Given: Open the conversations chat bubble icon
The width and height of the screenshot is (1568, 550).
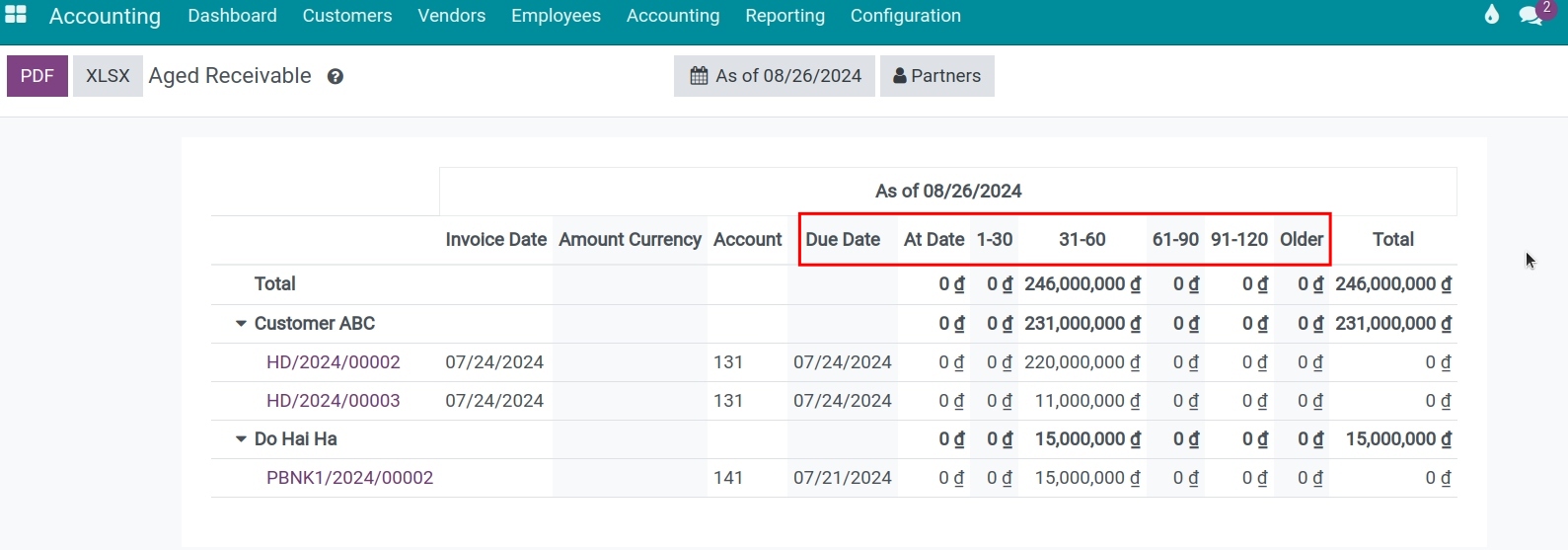Looking at the screenshot, I should (x=1531, y=15).
